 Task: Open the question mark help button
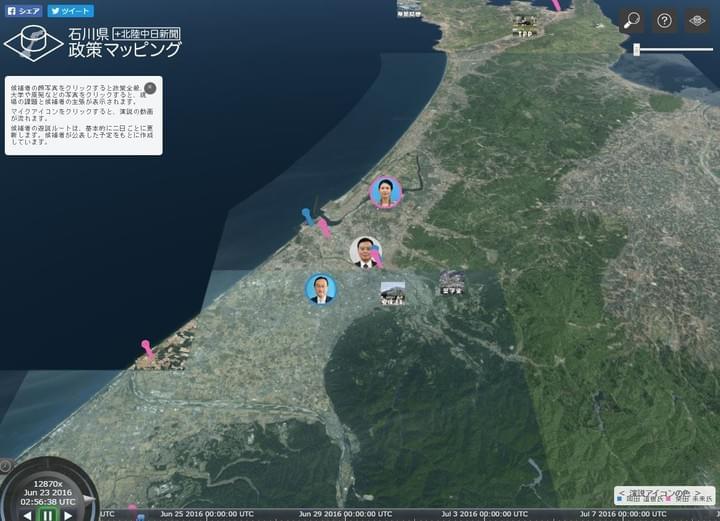click(664, 21)
